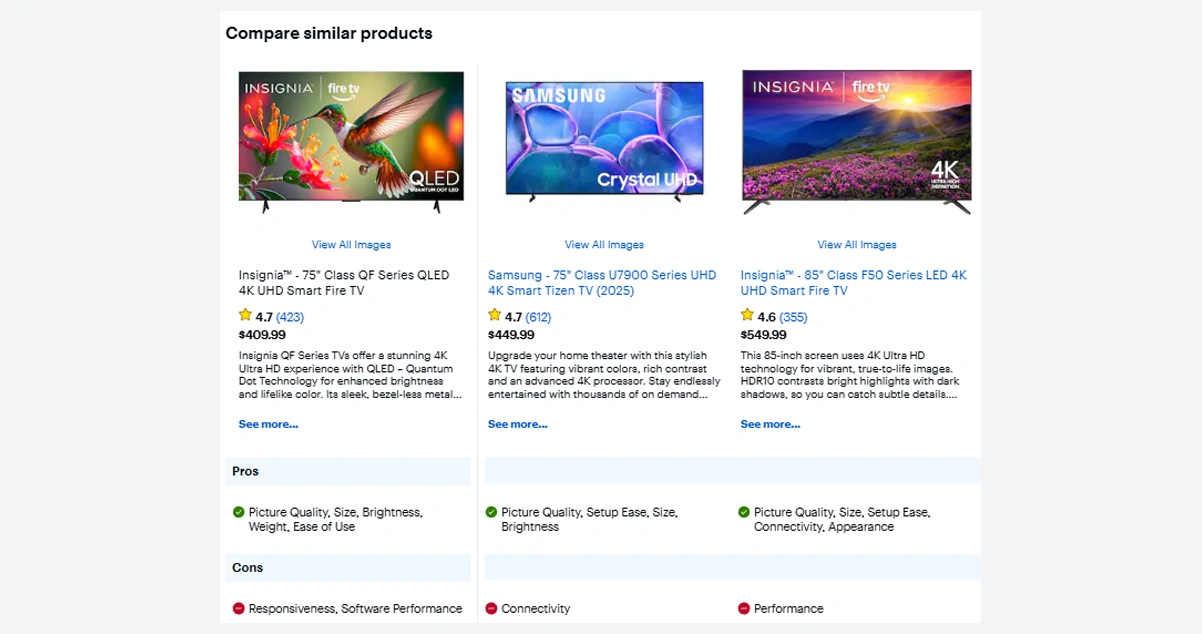The width and height of the screenshot is (1202, 634).
Task: Open the 355 reviews link
Action: (x=793, y=317)
